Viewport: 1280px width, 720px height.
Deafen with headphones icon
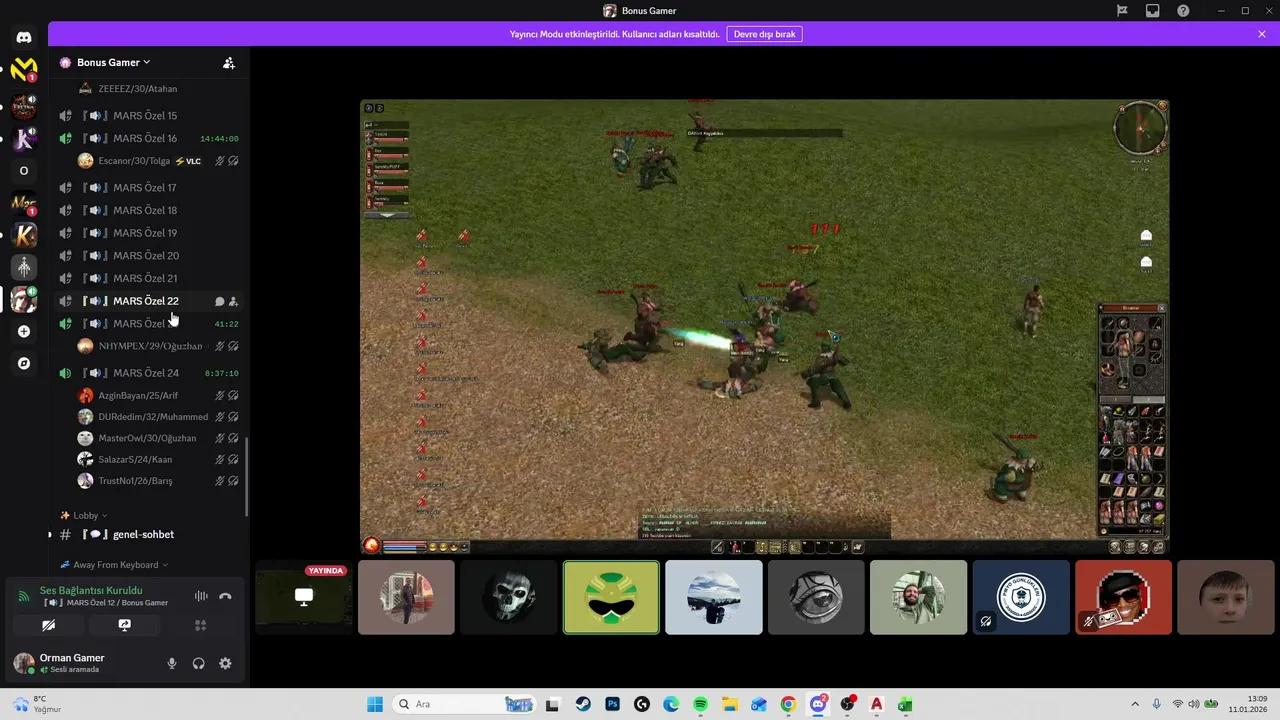199,663
